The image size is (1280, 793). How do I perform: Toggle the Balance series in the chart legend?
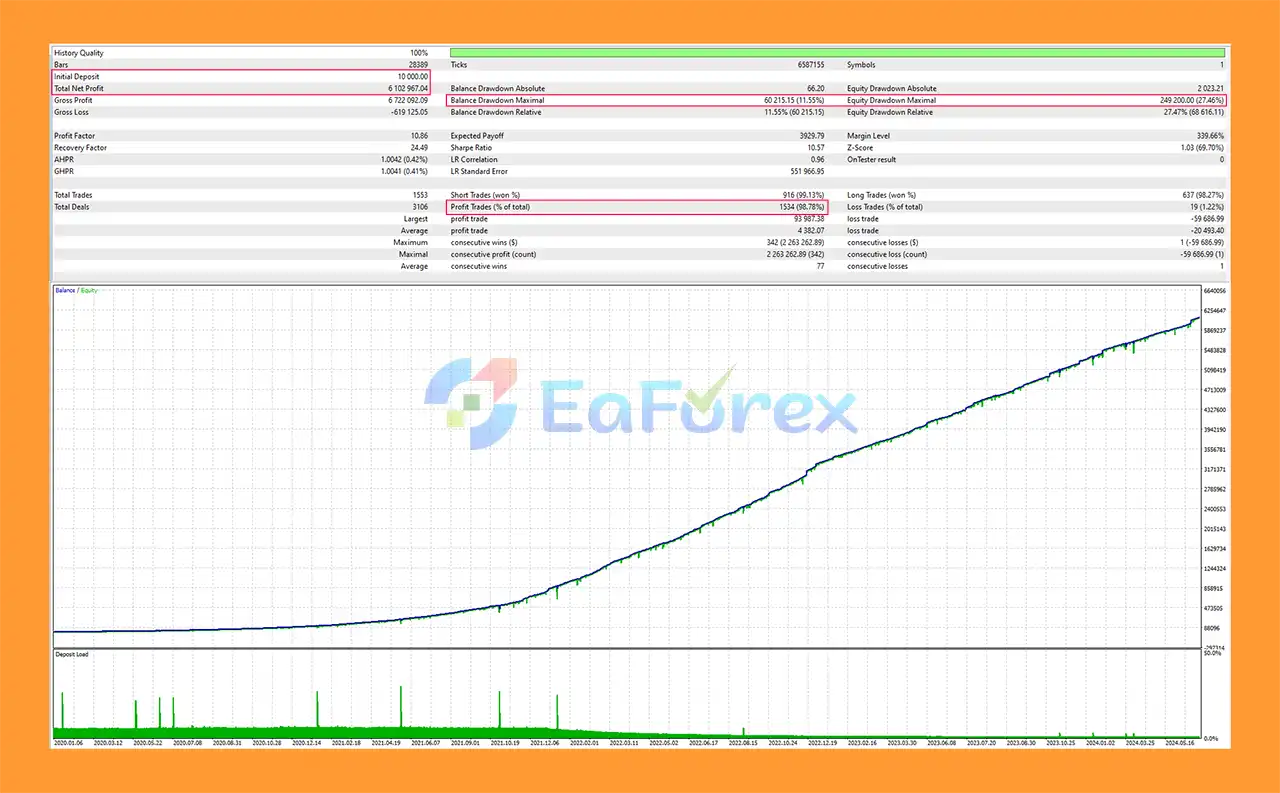(x=64, y=290)
